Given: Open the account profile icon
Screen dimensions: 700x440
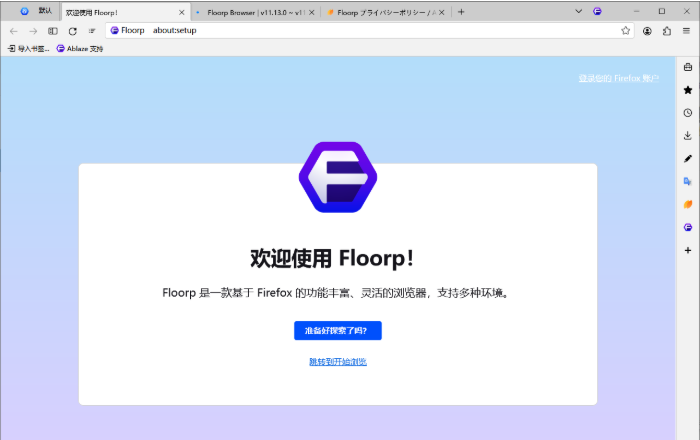Looking at the screenshot, I should click(x=647, y=31).
